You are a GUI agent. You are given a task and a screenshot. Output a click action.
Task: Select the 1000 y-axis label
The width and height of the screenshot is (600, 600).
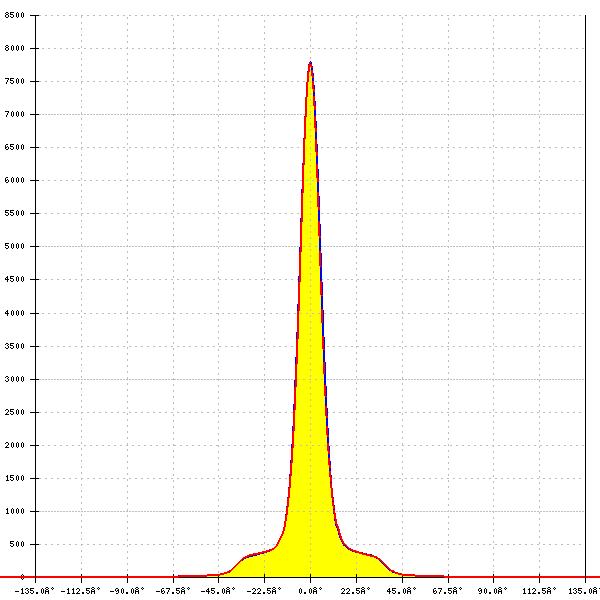pyautogui.click(x=15, y=511)
